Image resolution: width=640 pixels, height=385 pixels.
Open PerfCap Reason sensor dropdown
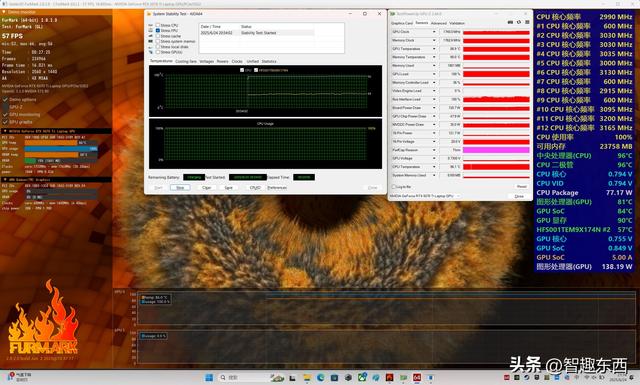tap(434, 150)
